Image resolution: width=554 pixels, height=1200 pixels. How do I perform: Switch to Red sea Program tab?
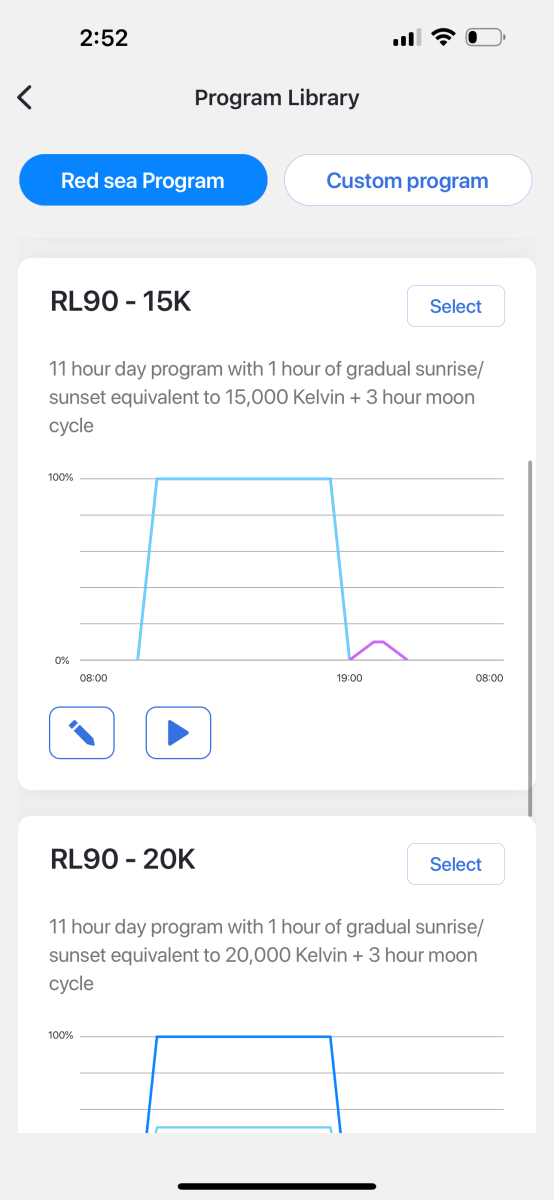tap(143, 181)
